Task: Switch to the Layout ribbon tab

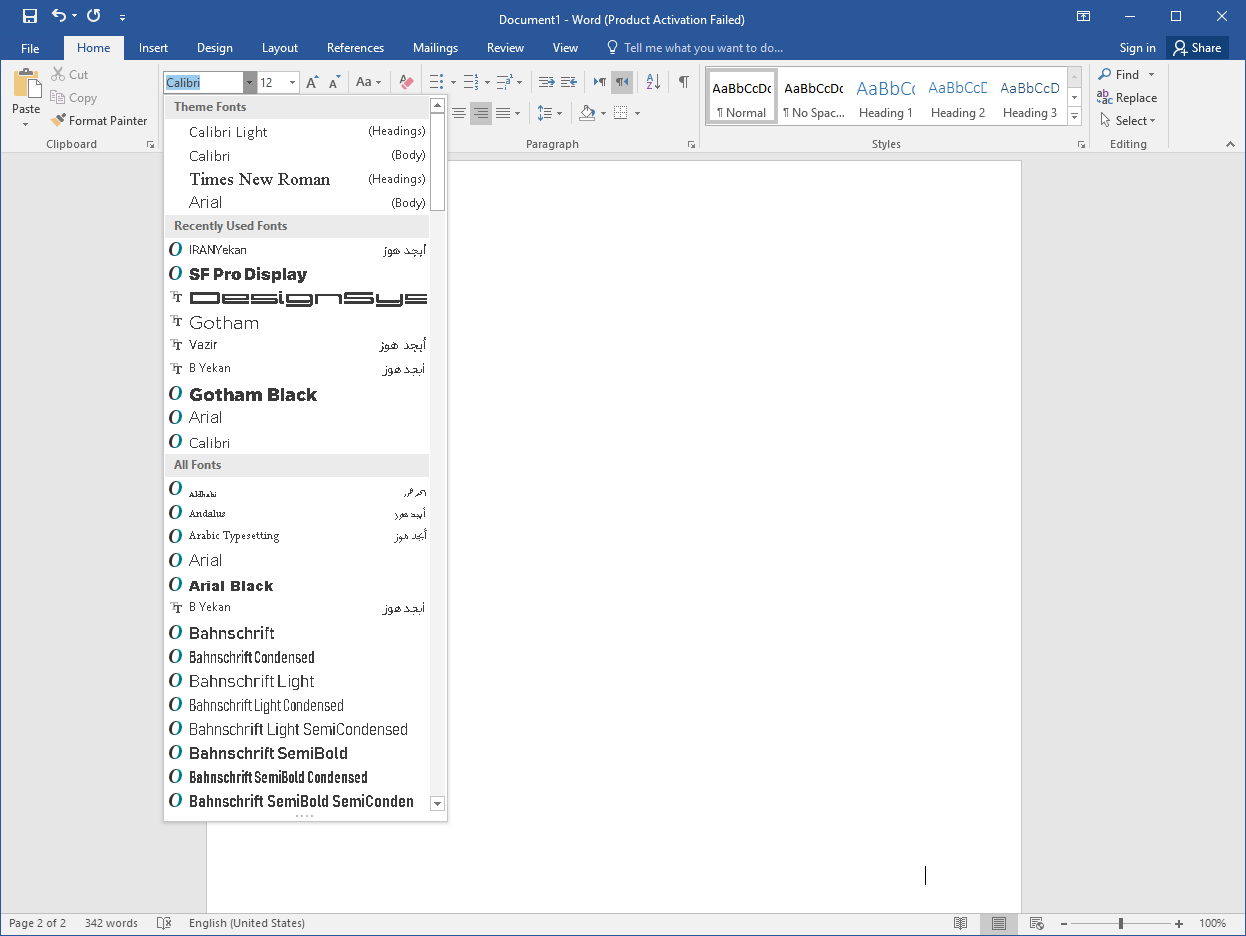Action: tap(280, 48)
